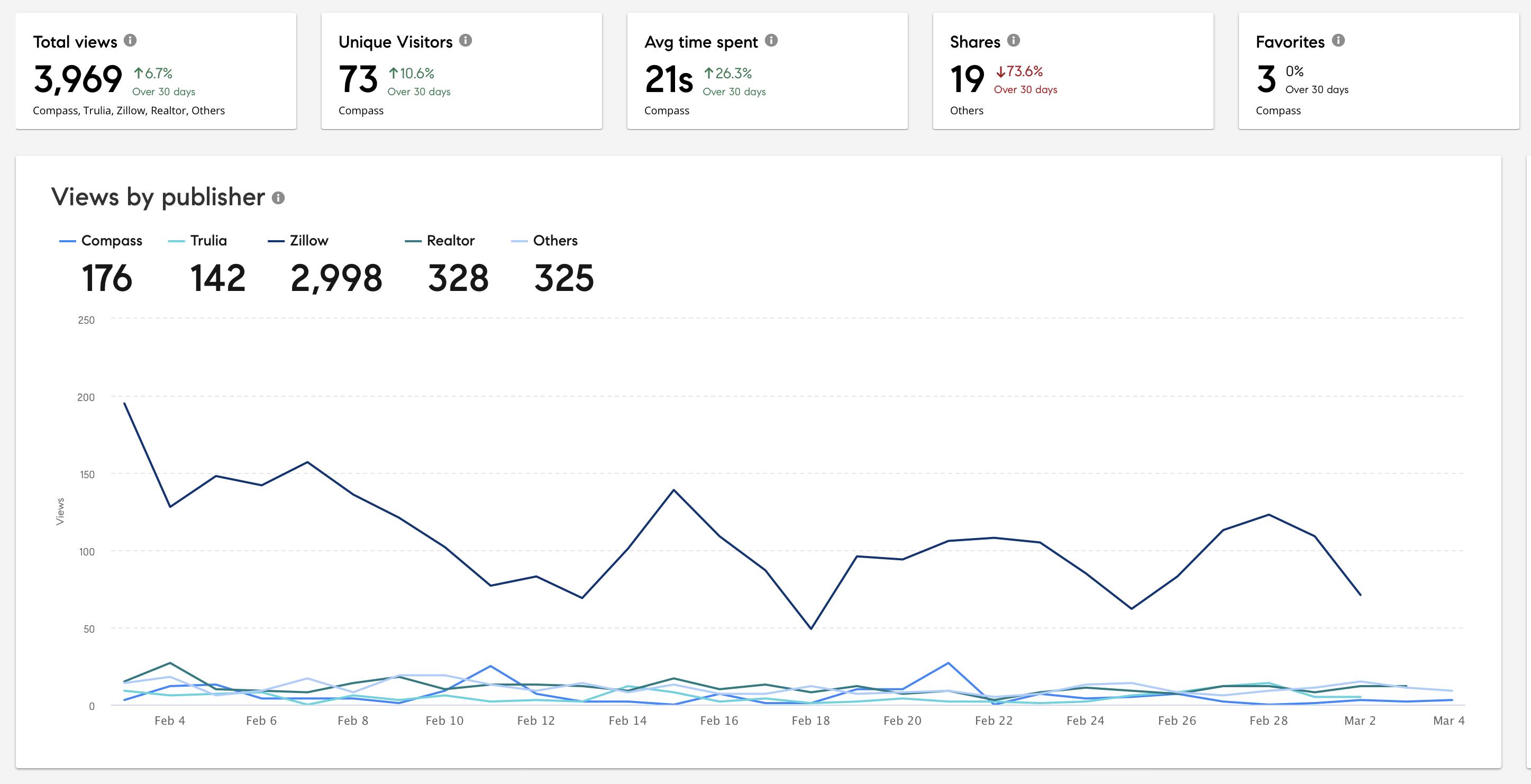Click the Favorites info icon
The width and height of the screenshot is (1531, 784).
tap(1338, 40)
